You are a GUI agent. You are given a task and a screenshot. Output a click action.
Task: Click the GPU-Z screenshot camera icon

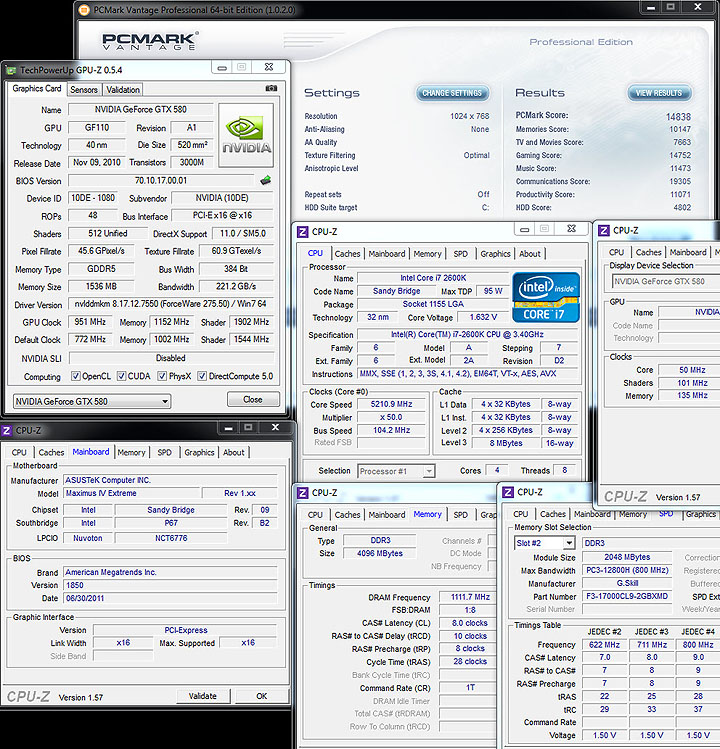coord(271,88)
